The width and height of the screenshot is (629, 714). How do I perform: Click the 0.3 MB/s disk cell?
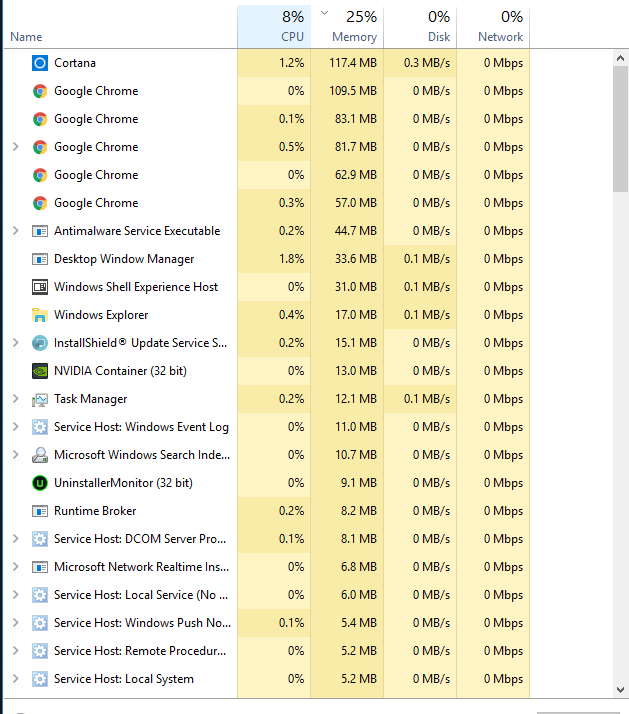(420, 63)
